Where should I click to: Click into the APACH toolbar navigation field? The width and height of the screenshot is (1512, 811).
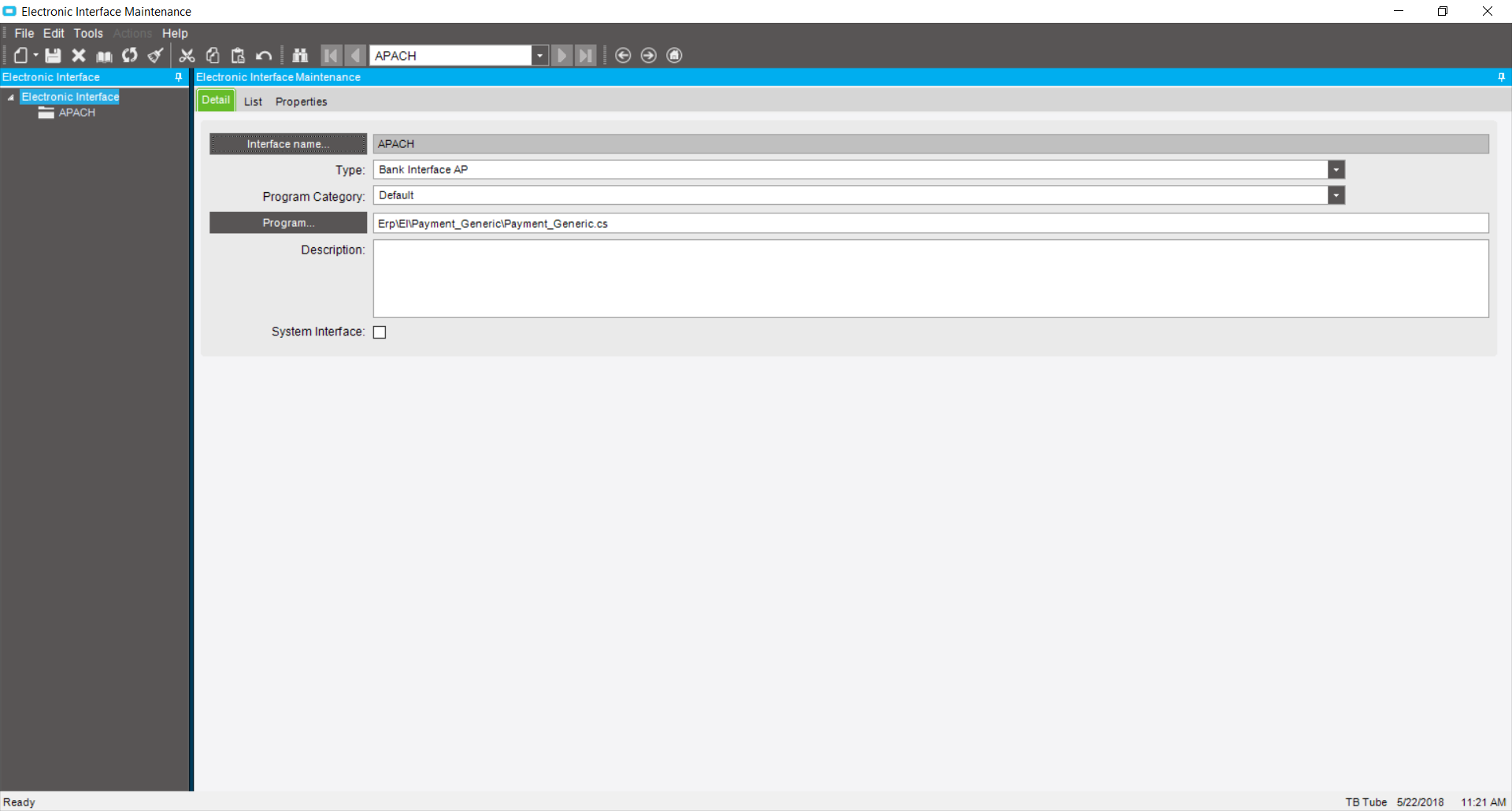tap(451, 56)
